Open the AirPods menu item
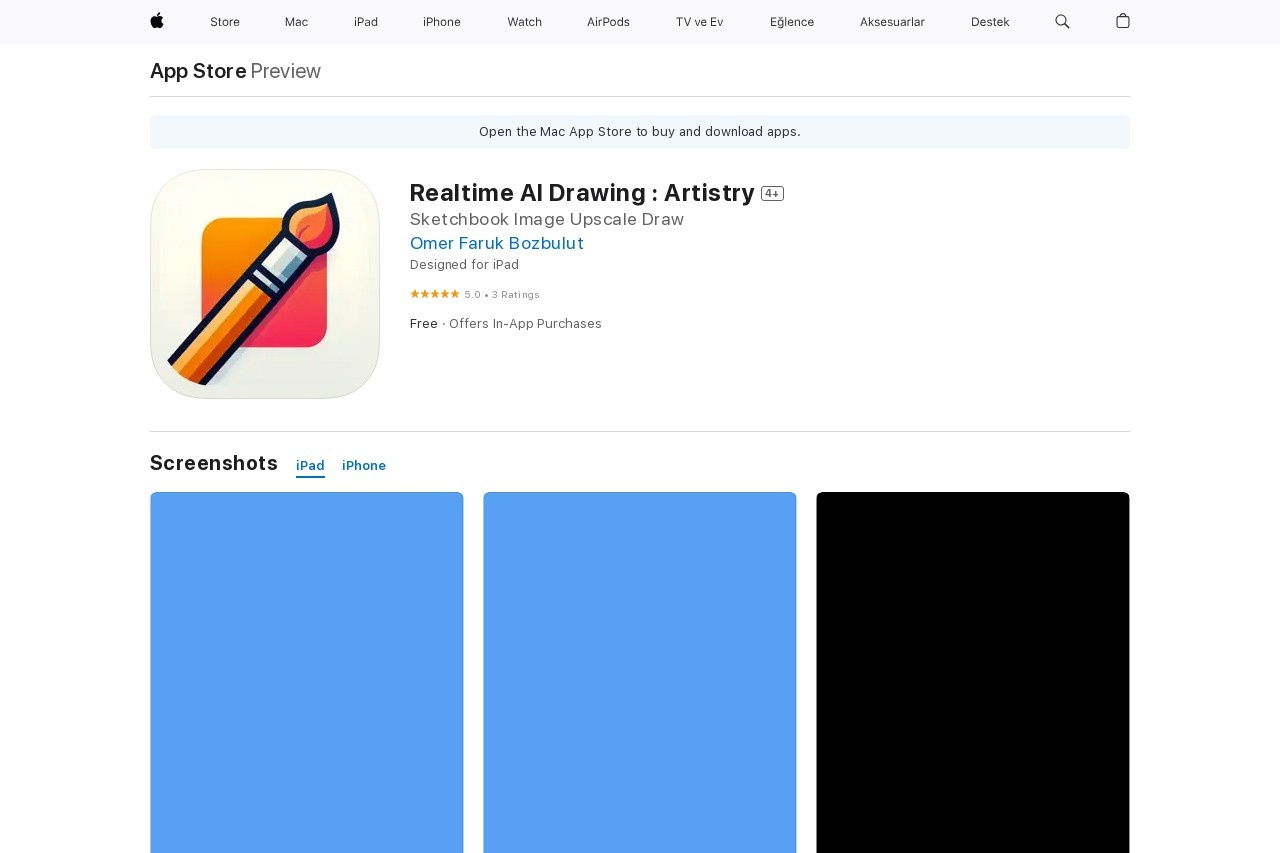 pyautogui.click(x=608, y=22)
